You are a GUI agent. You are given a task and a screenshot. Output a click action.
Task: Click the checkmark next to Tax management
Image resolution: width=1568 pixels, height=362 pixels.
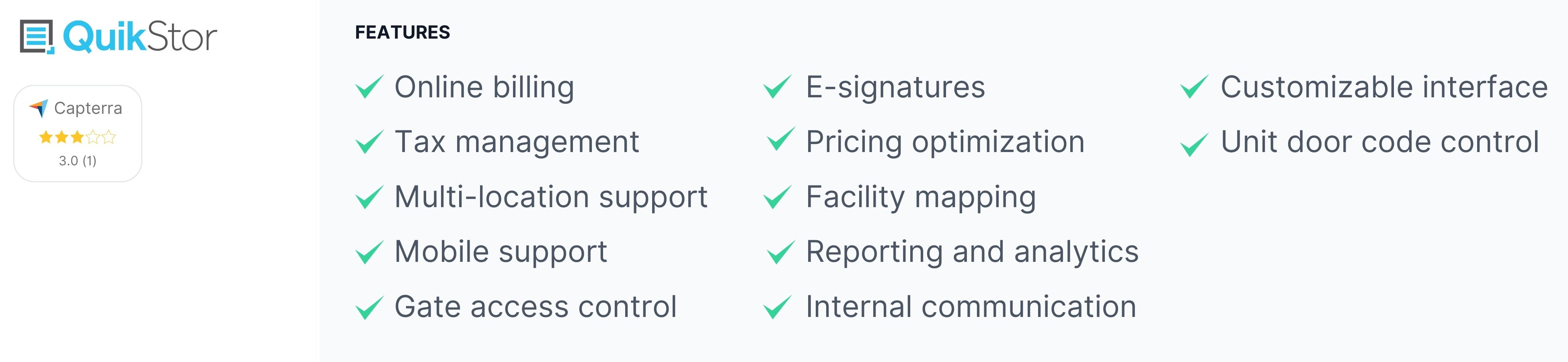[x=369, y=142]
